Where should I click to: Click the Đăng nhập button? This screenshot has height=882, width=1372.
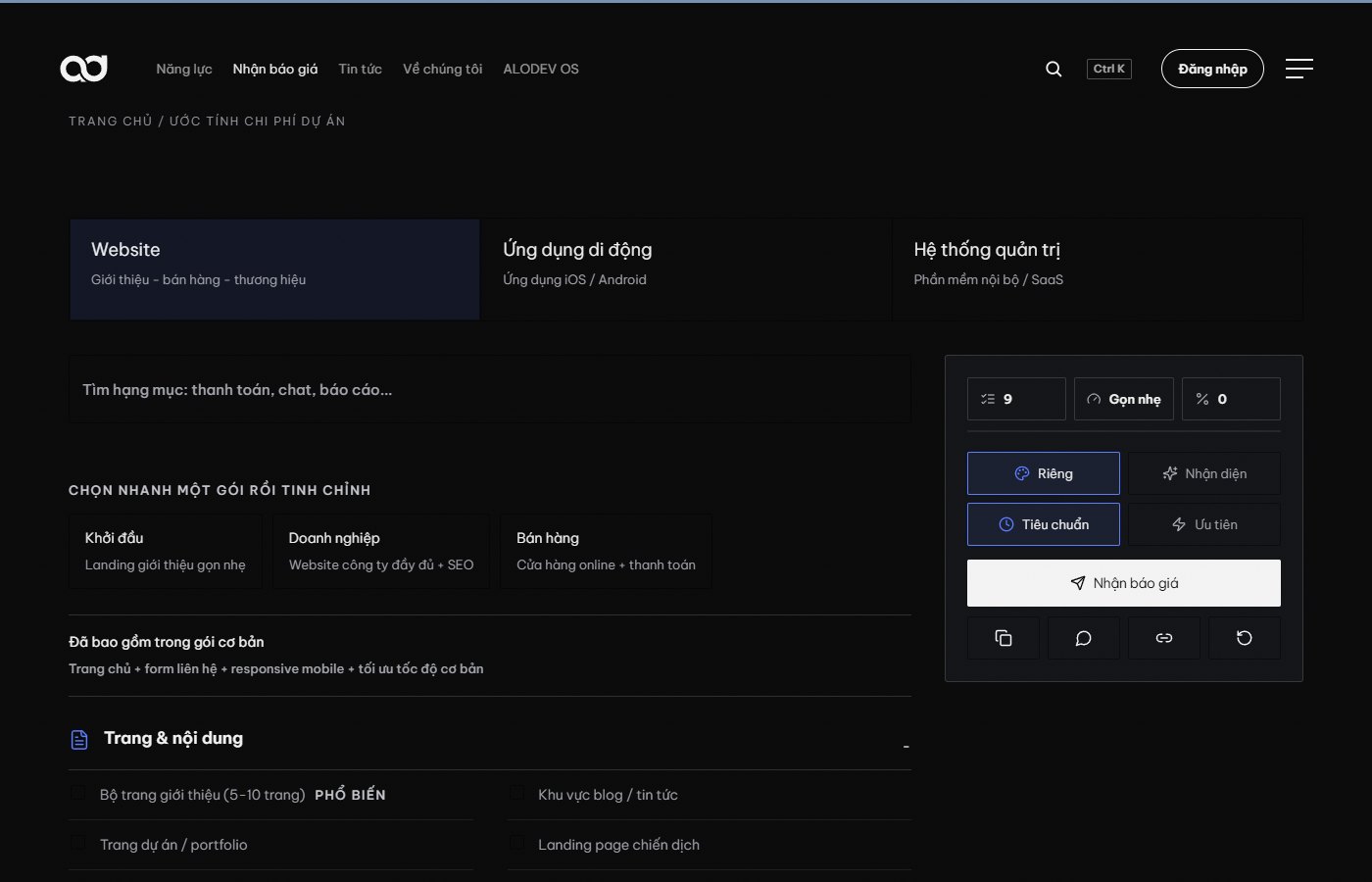1212,69
